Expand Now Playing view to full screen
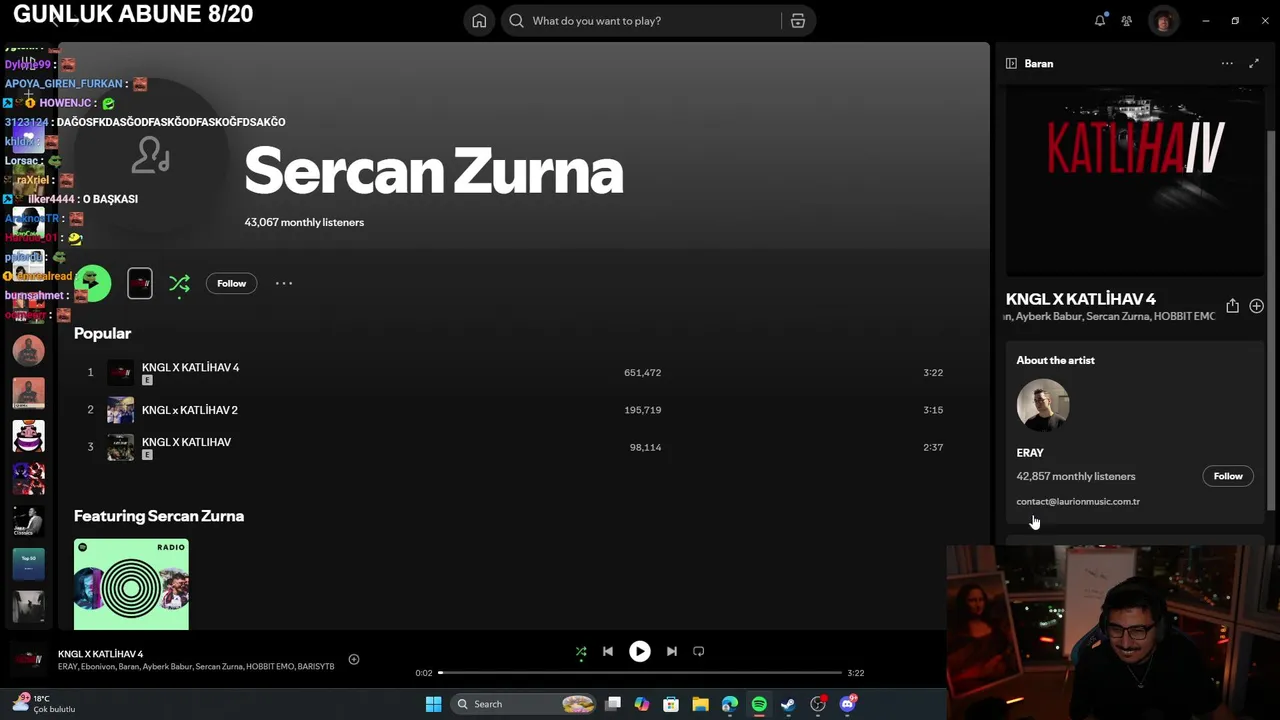Screen dimensions: 1280x720 1254,63
